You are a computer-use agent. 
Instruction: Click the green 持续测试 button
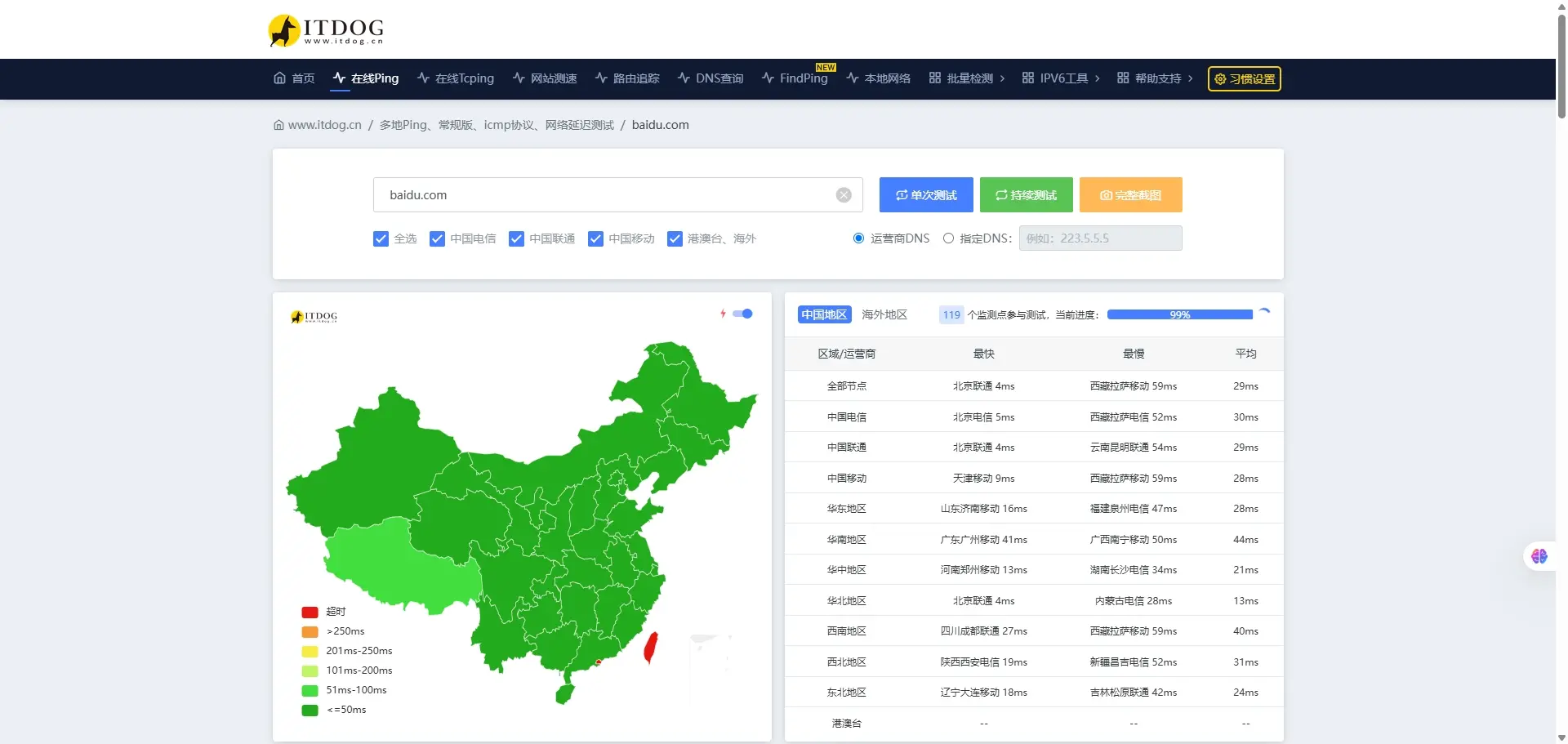pyautogui.click(x=1026, y=194)
